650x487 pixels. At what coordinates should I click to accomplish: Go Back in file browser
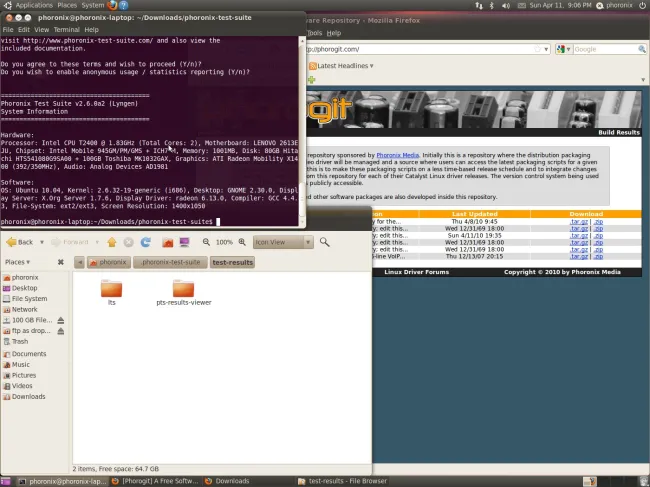(19, 242)
